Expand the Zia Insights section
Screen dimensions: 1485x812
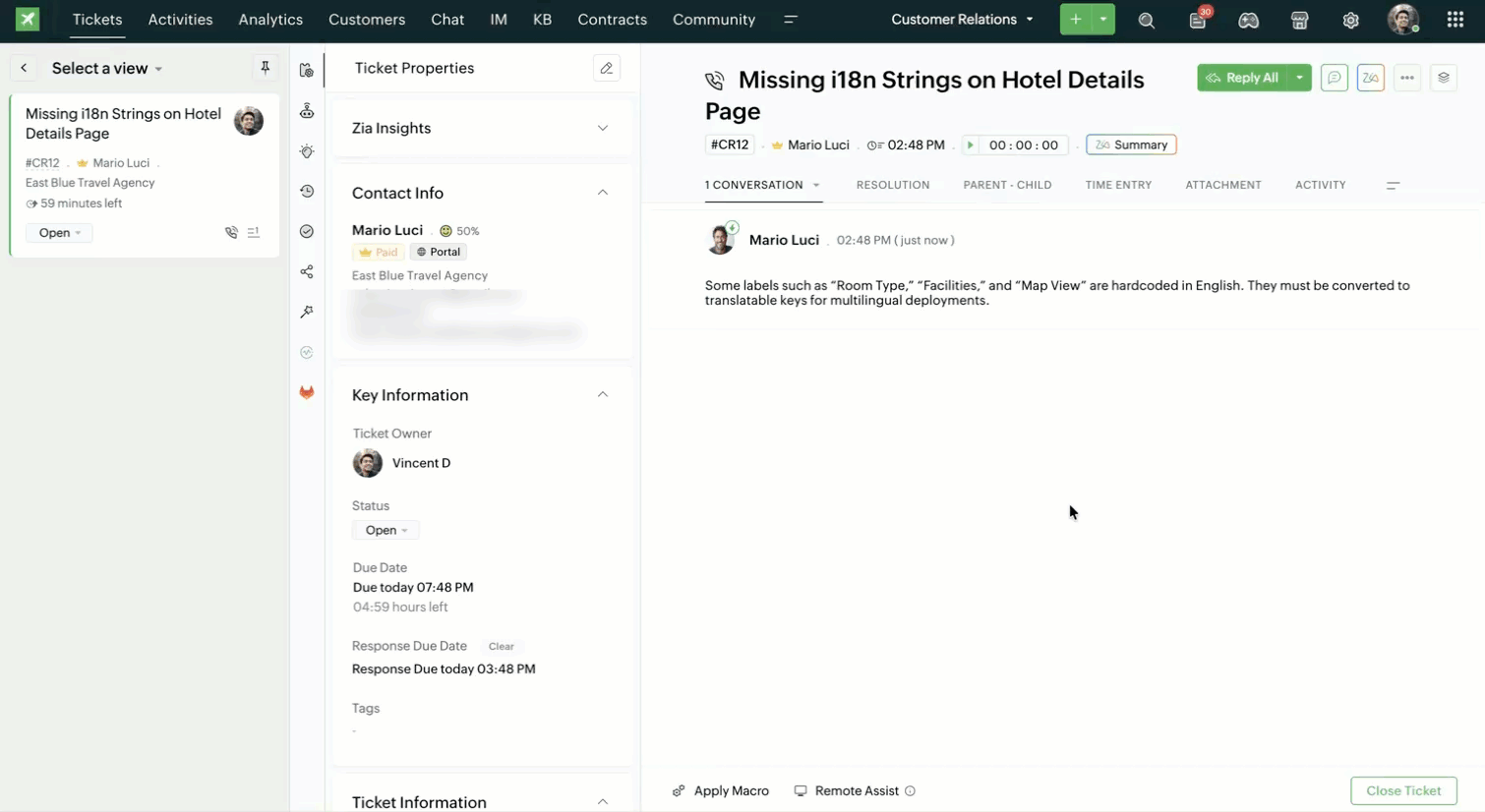tap(602, 128)
